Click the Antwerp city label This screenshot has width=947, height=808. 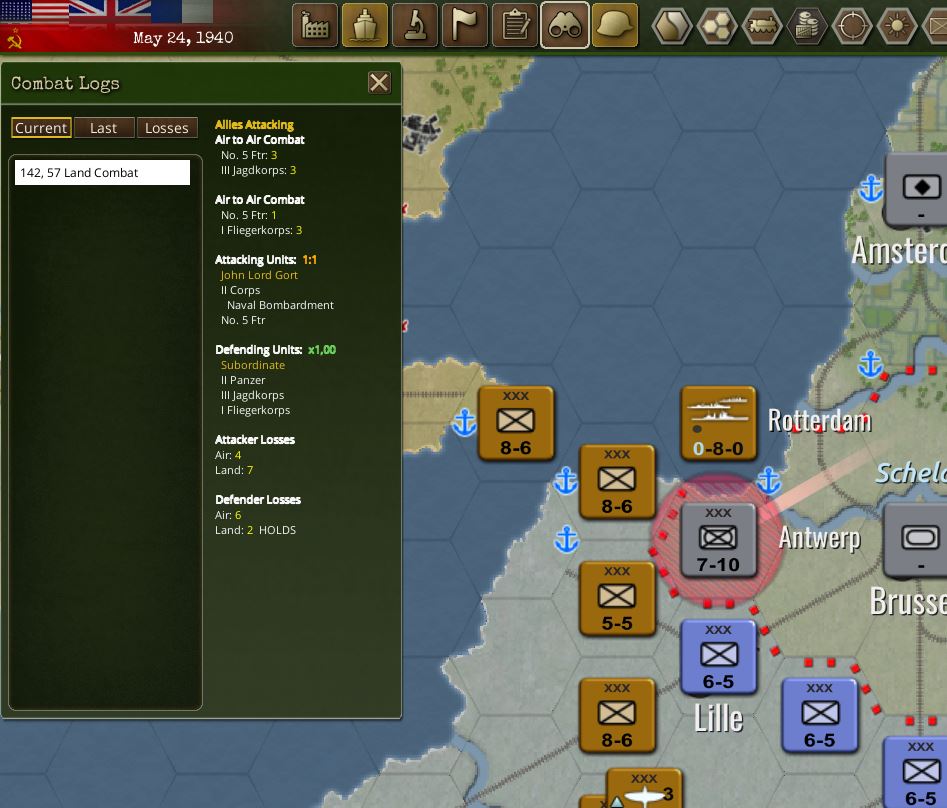click(x=820, y=537)
